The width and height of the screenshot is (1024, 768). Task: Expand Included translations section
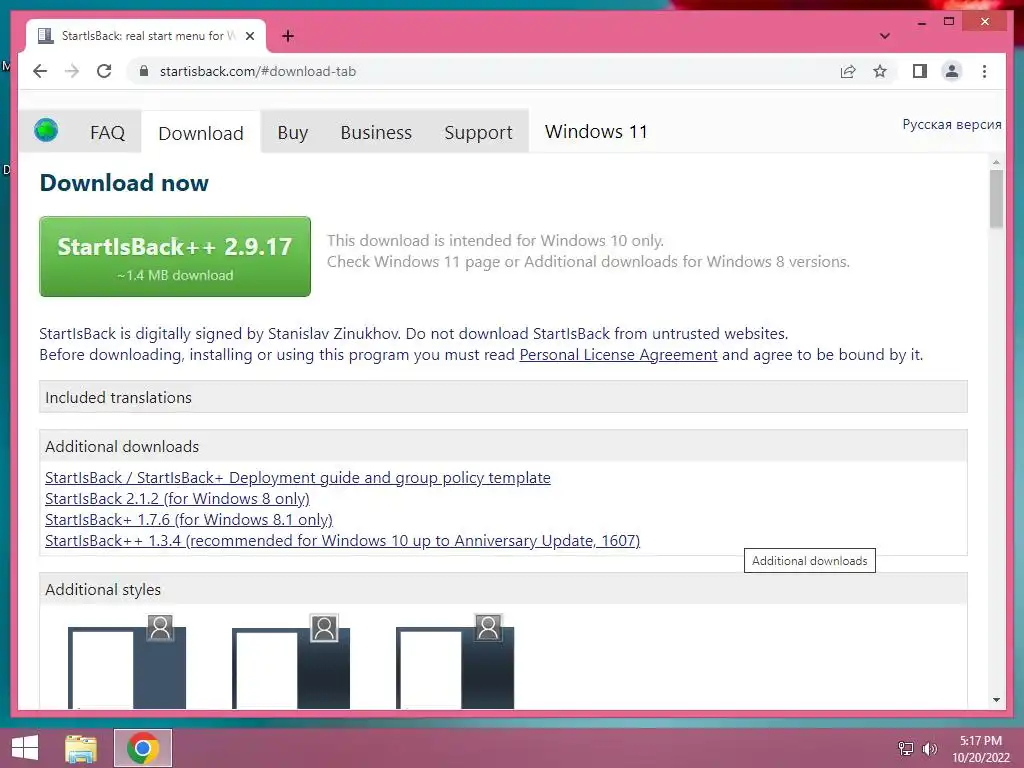pos(503,397)
